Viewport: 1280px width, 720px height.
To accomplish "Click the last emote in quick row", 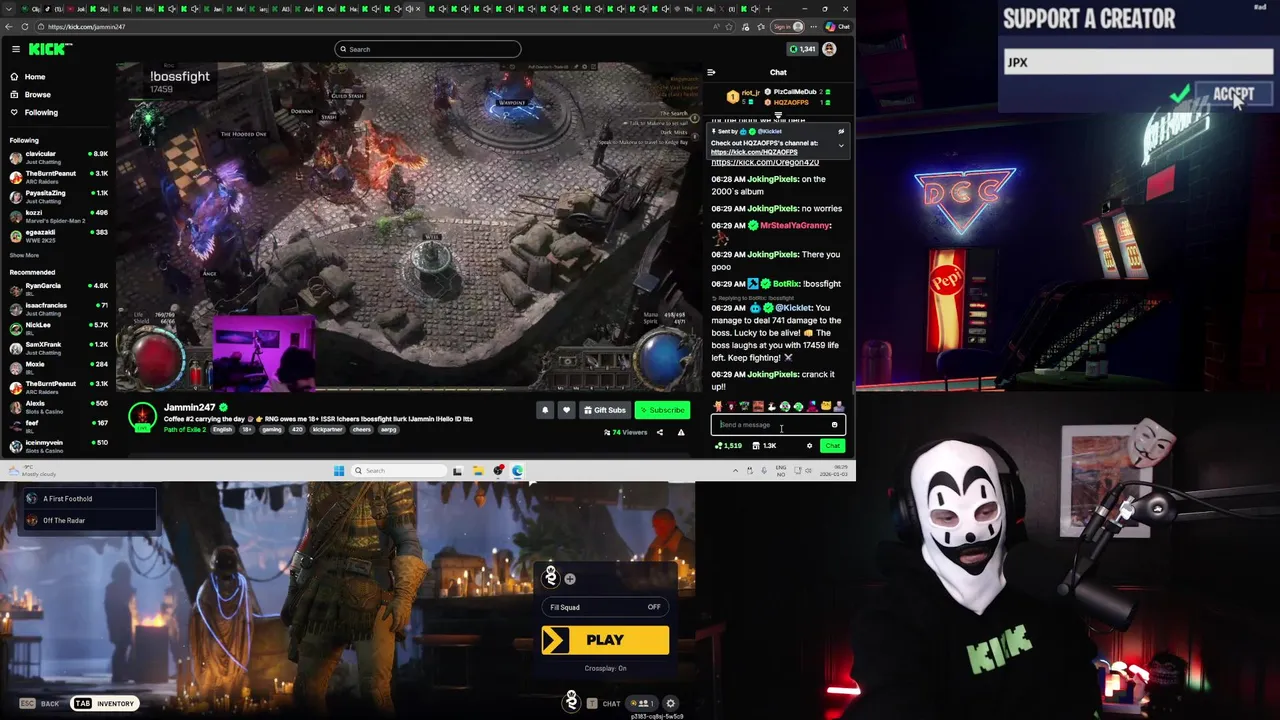I will [839, 406].
